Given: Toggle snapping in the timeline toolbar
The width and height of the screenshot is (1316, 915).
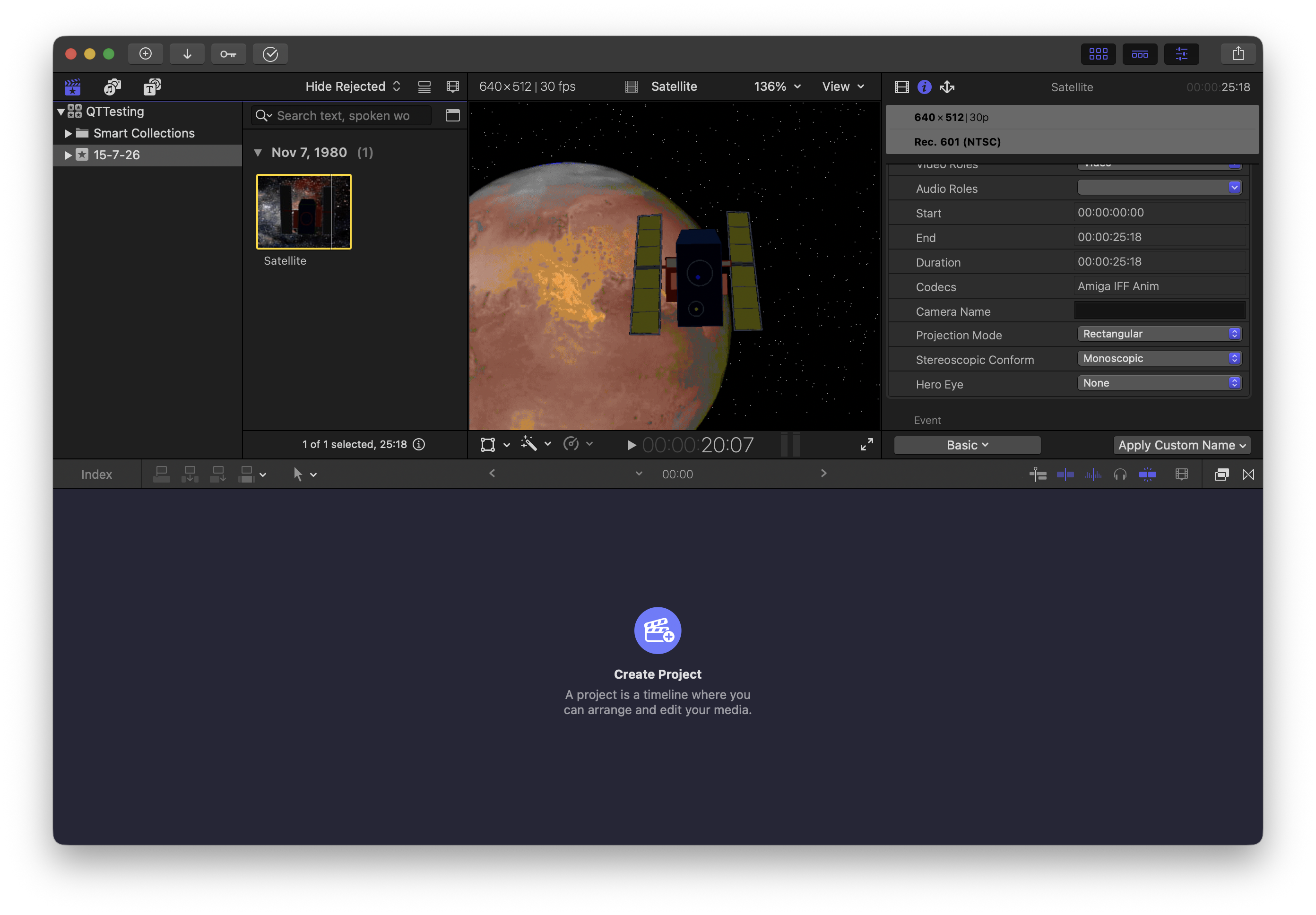Looking at the screenshot, I should coord(1148,475).
